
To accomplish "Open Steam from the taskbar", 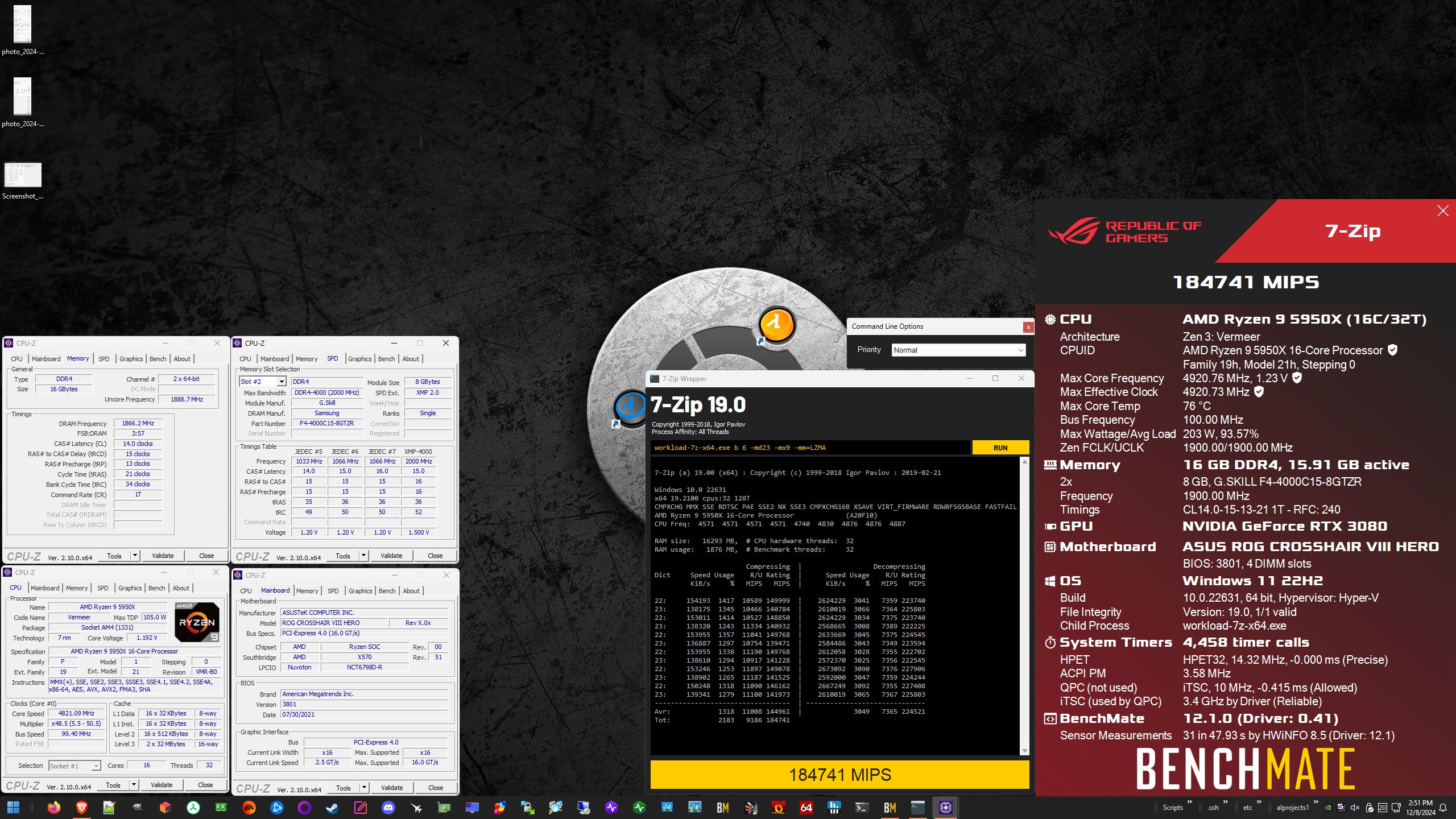I will [332, 807].
